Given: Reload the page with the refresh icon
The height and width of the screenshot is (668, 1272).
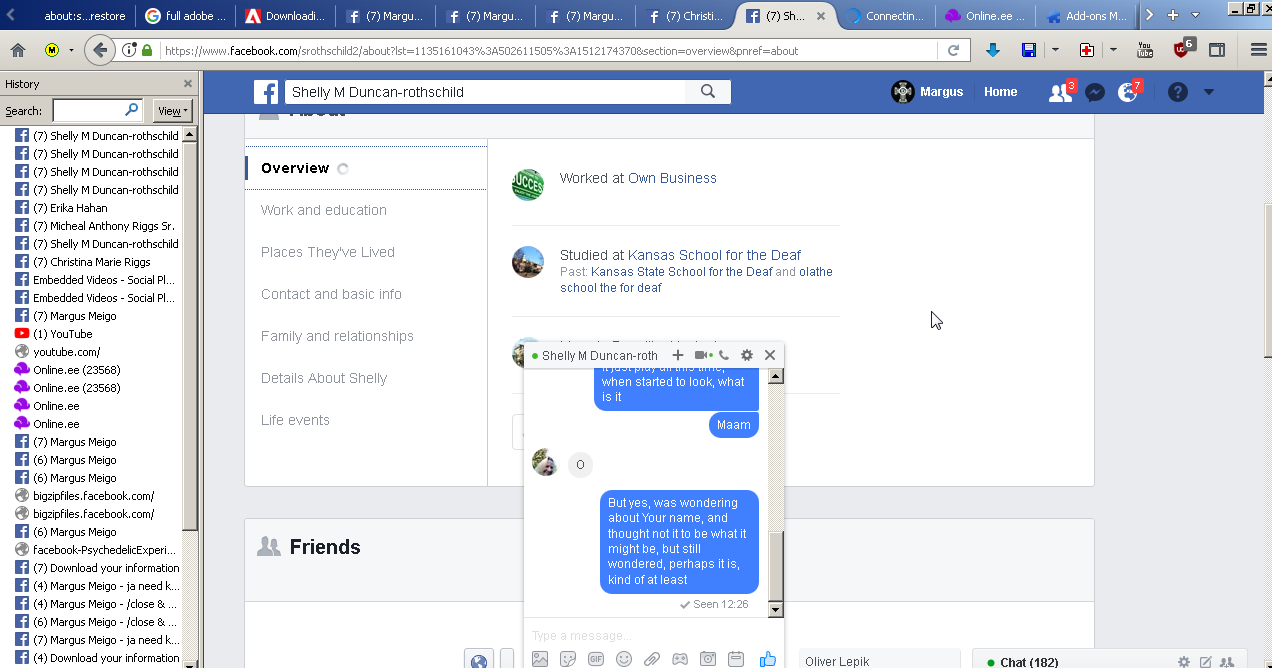Looking at the screenshot, I should 953,50.
